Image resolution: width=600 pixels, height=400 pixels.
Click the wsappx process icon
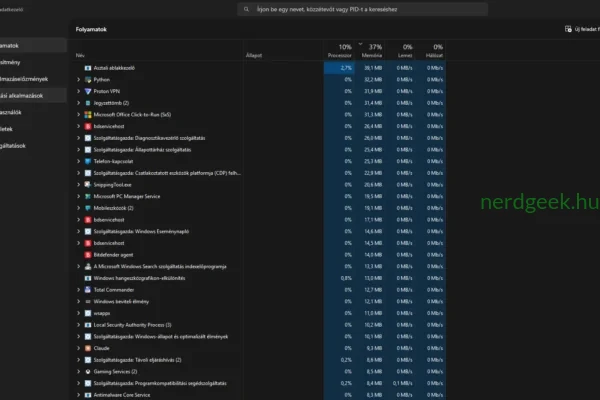88,313
